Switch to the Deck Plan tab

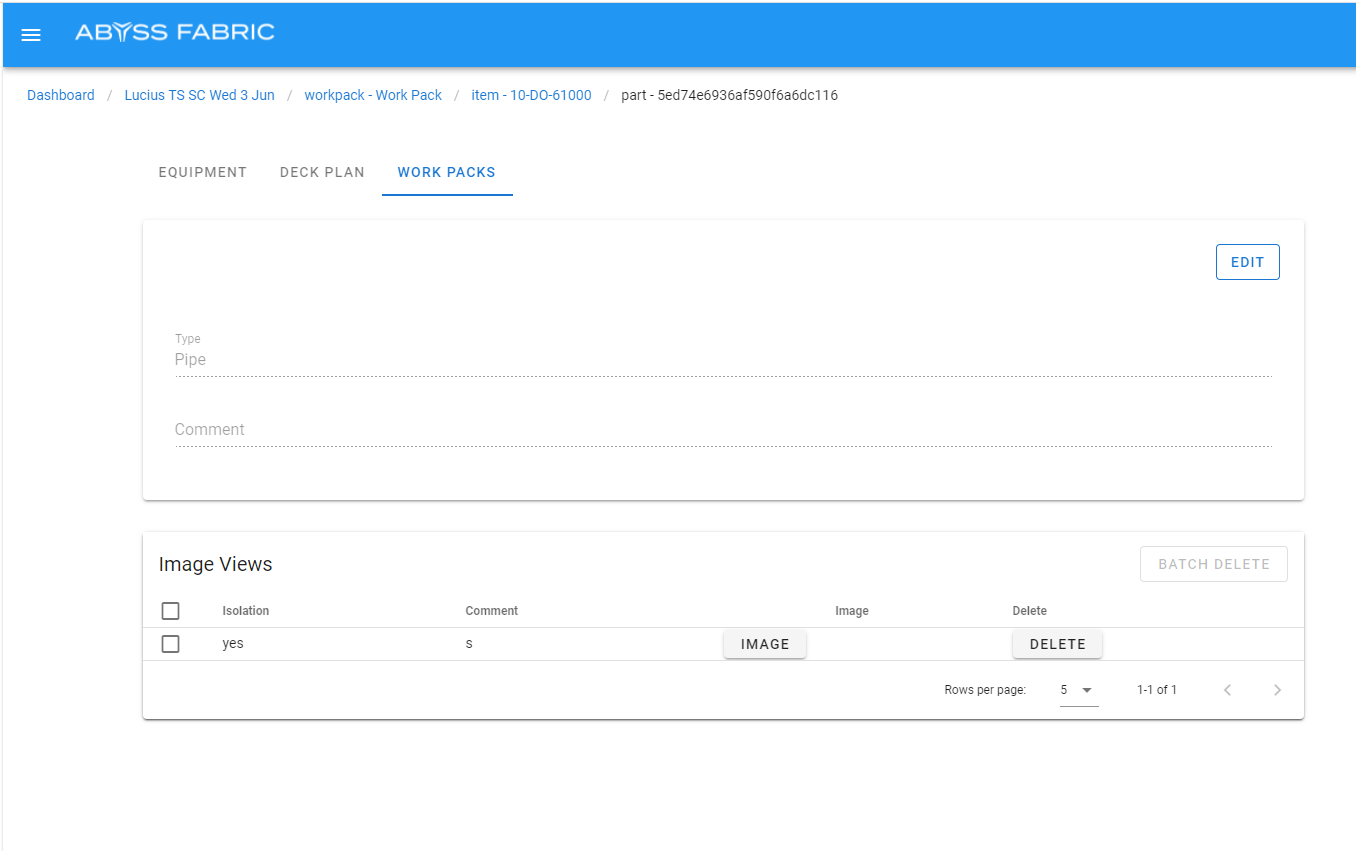(322, 172)
